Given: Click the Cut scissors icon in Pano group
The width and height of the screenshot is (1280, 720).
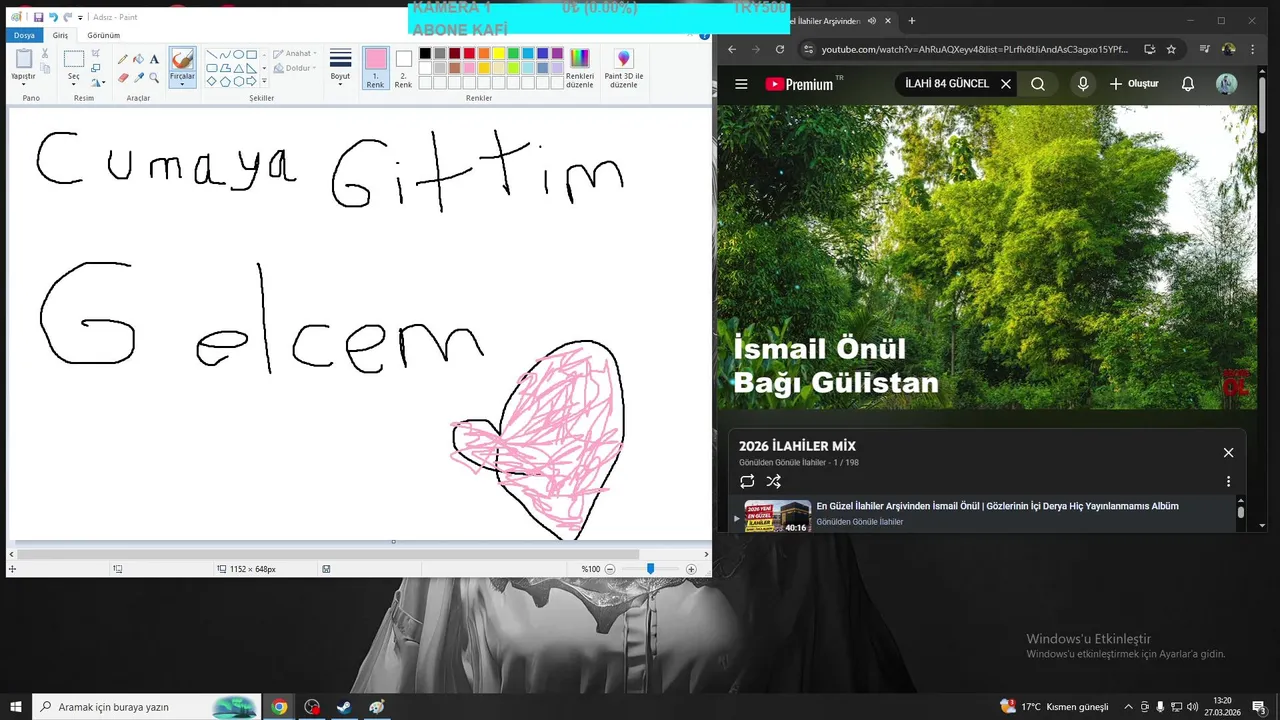Looking at the screenshot, I should [x=45, y=53].
